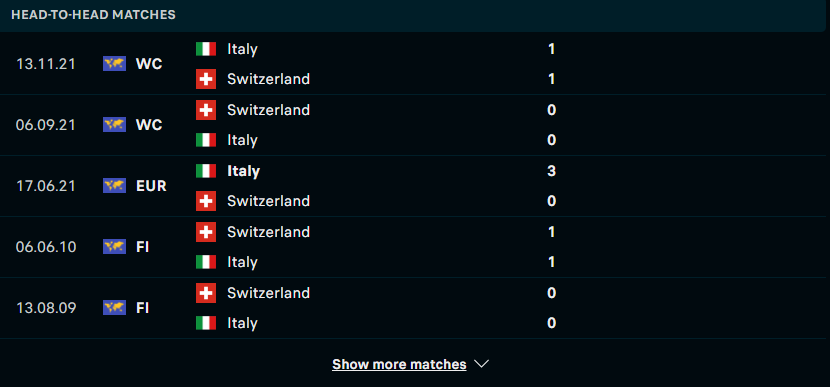Screen dimensions: 830x387
Task: Click the EUR competition label
Action: [x=151, y=186]
